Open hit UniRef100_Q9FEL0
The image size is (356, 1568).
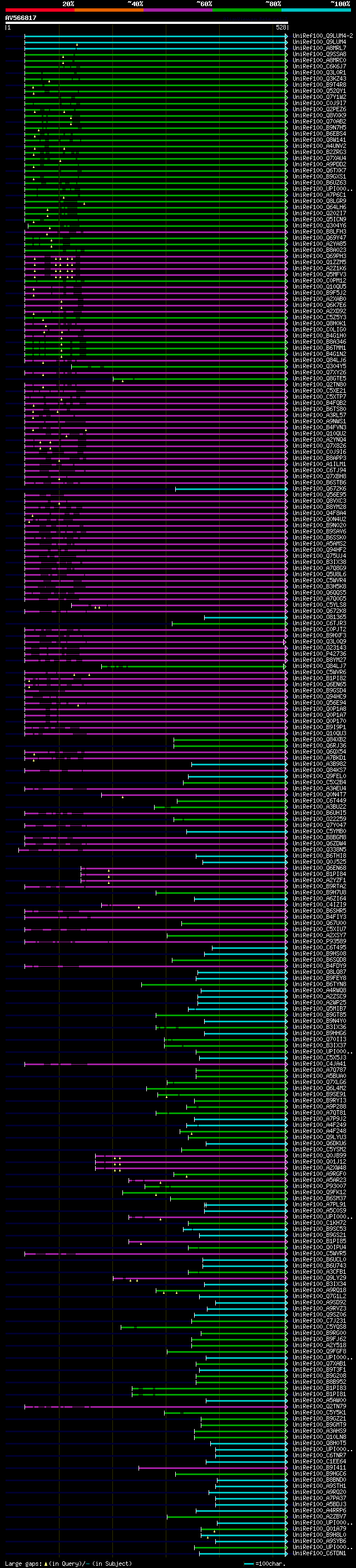(319, 776)
